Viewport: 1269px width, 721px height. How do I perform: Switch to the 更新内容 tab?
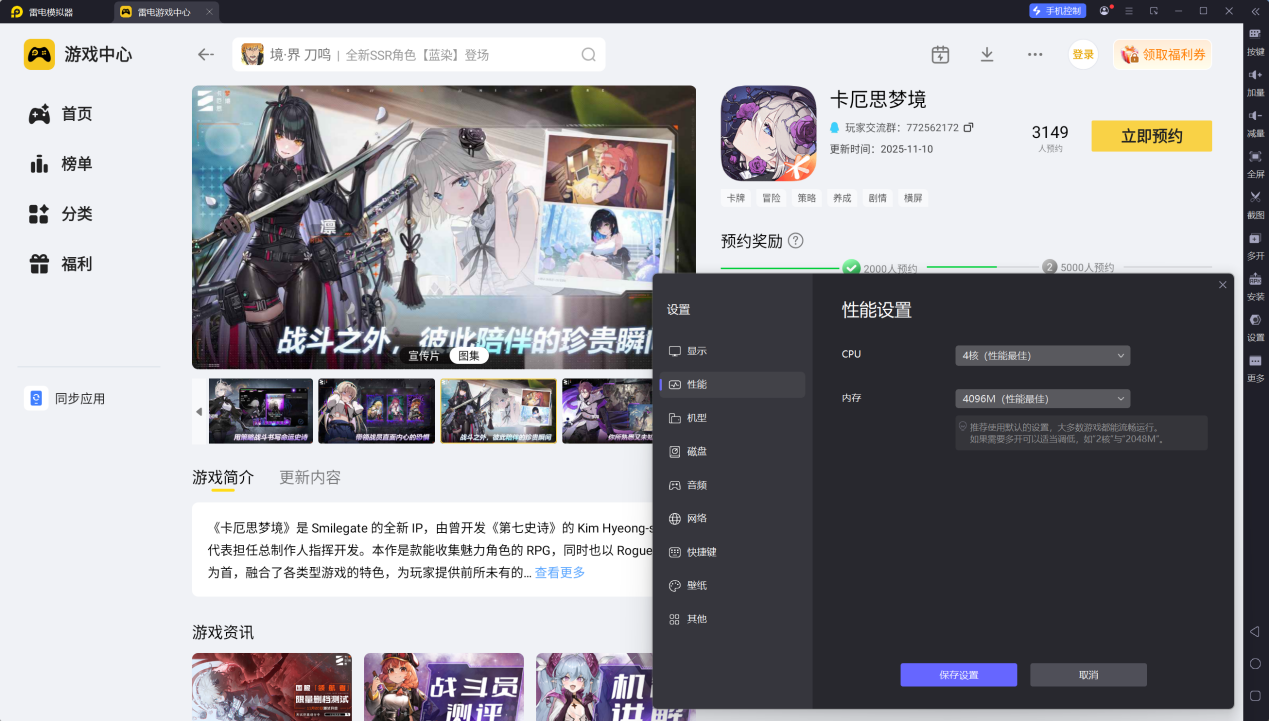[x=310, y=477]
